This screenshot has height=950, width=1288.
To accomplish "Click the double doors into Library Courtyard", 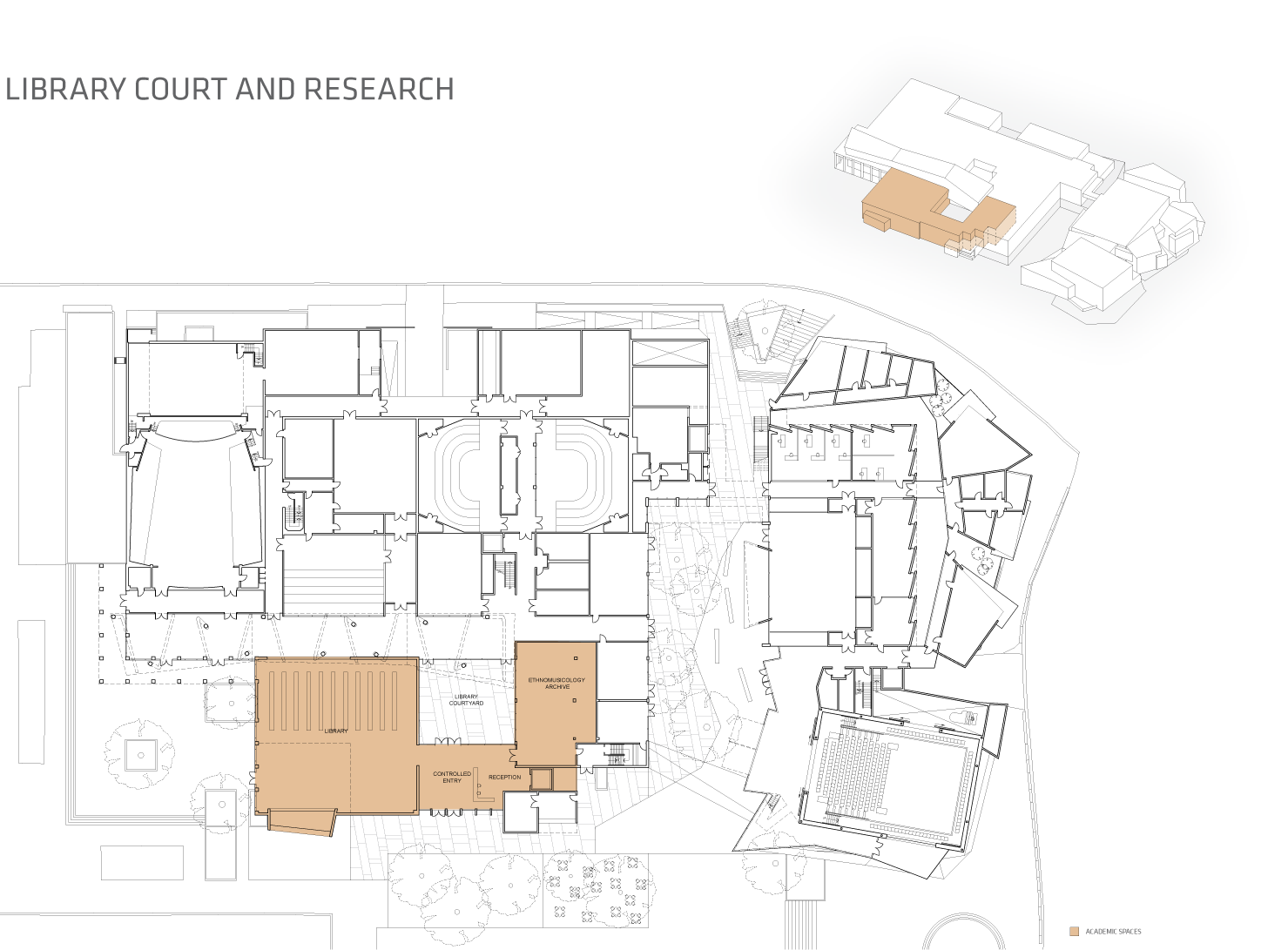I will pos(447,741).
